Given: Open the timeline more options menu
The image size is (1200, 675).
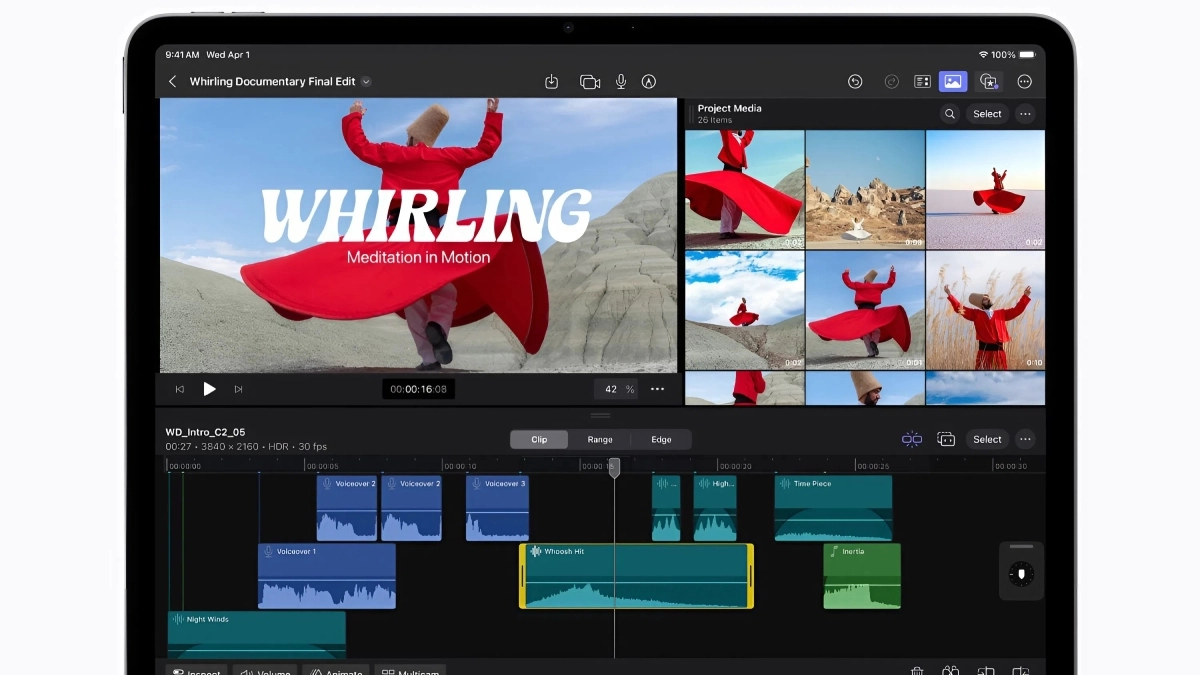Looking at the screenshot, I should click(1025, 439).
